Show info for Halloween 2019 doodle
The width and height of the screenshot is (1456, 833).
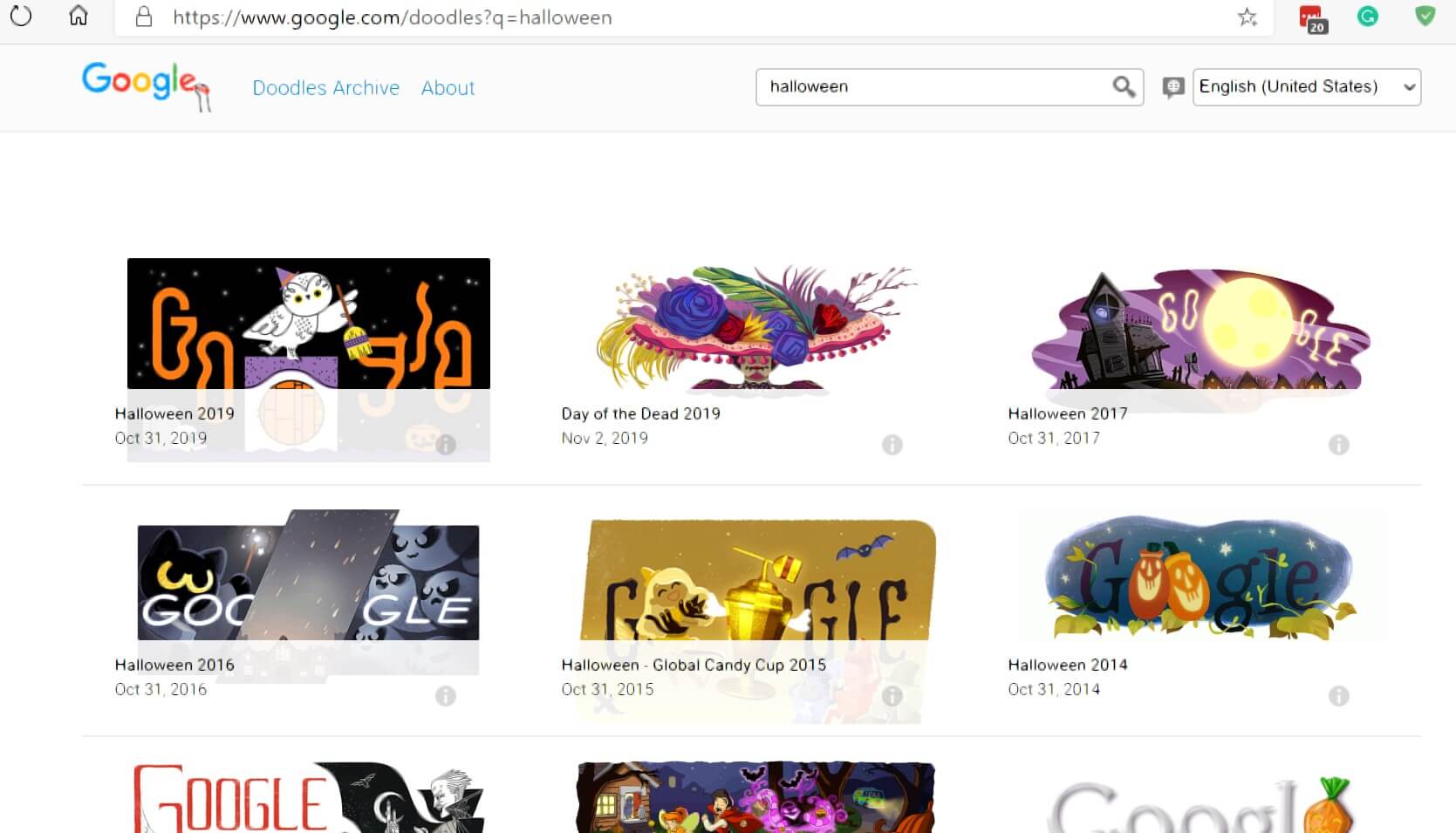(x=446, y=445)
